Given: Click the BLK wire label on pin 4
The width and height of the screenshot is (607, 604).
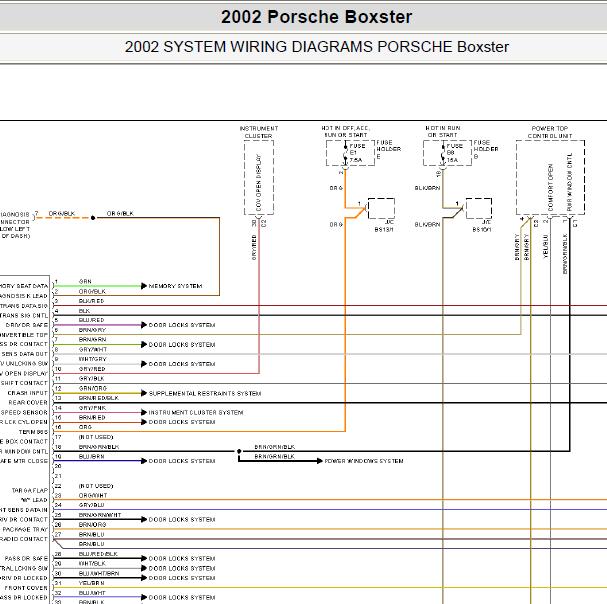Looking at the screenshot, I should [x=84, y=311].
